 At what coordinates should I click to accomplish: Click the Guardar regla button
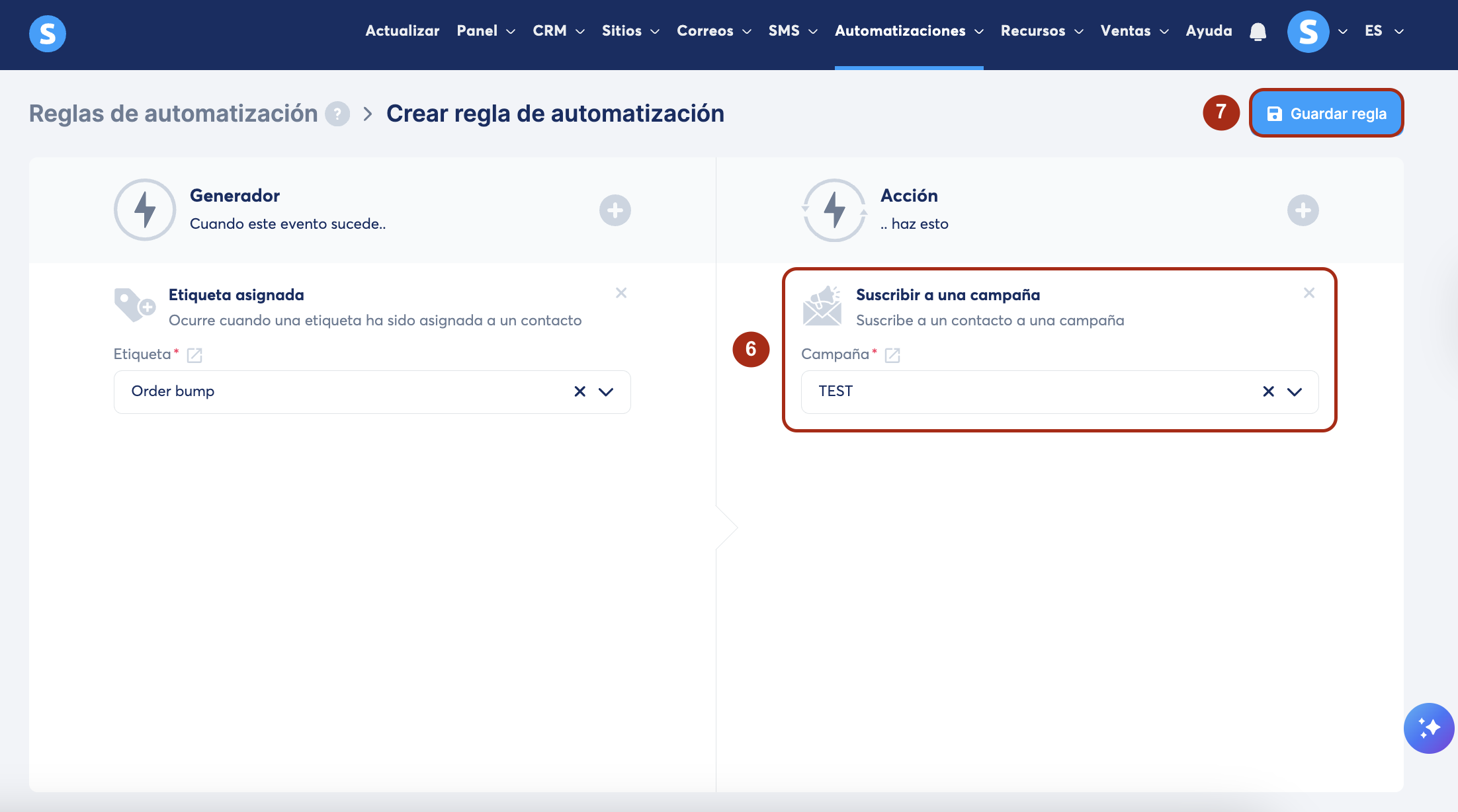[x=1326, y=114]
